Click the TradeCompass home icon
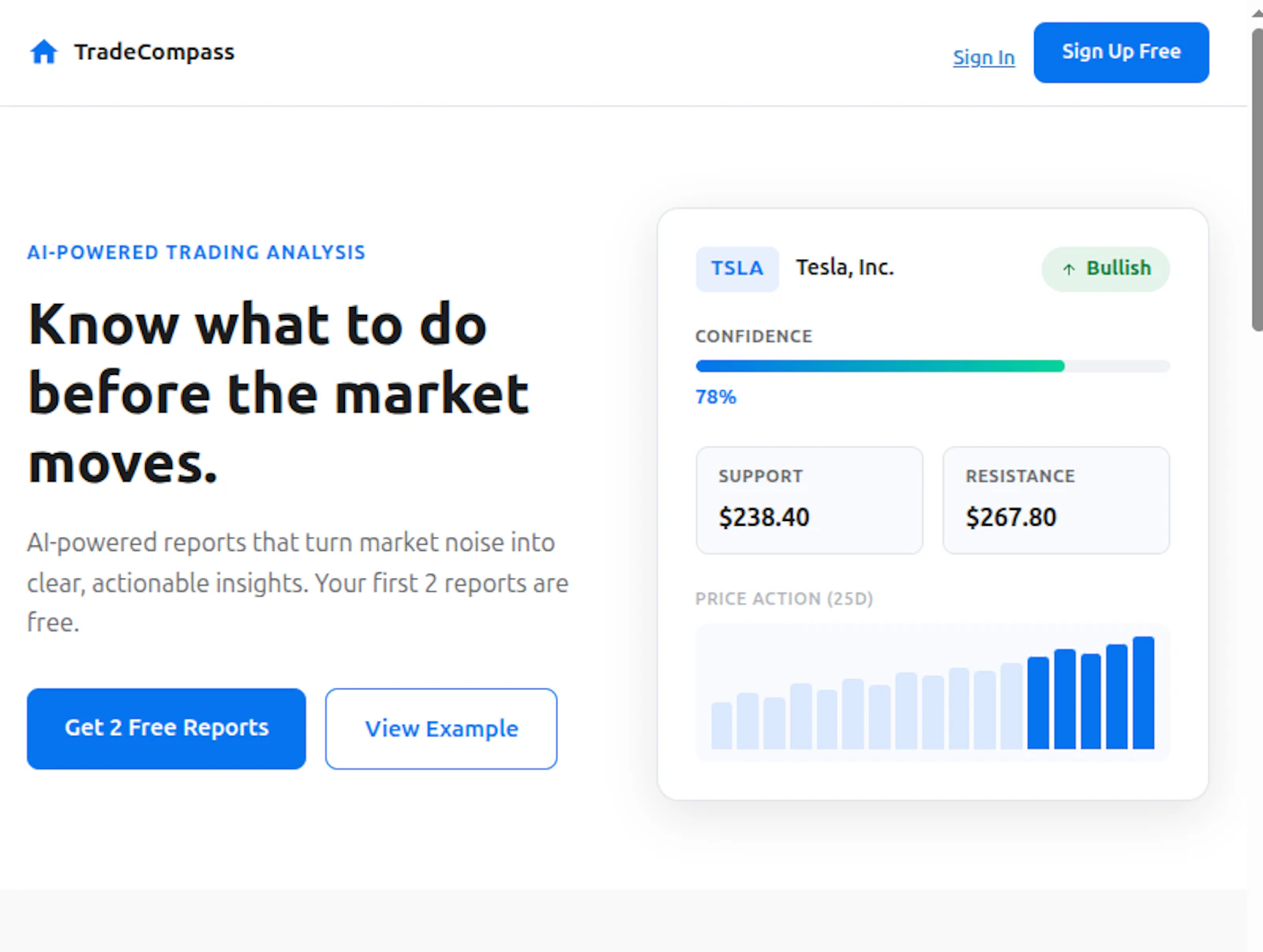 [x=43, y=51]
